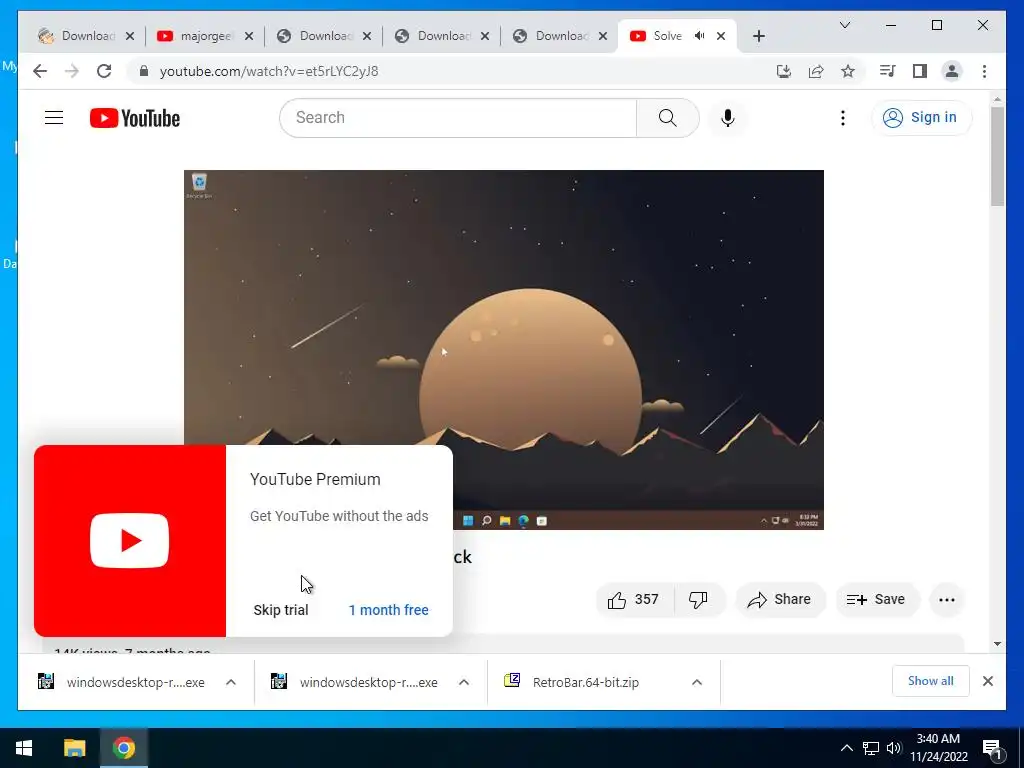Click Sign in button

[x=921, y=118]
